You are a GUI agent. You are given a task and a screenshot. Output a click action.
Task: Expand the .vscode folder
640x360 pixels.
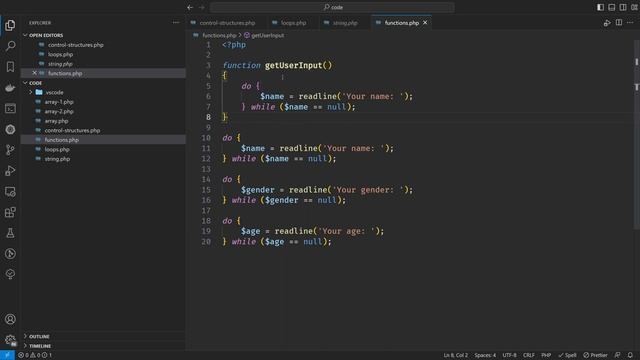point(55,92)
